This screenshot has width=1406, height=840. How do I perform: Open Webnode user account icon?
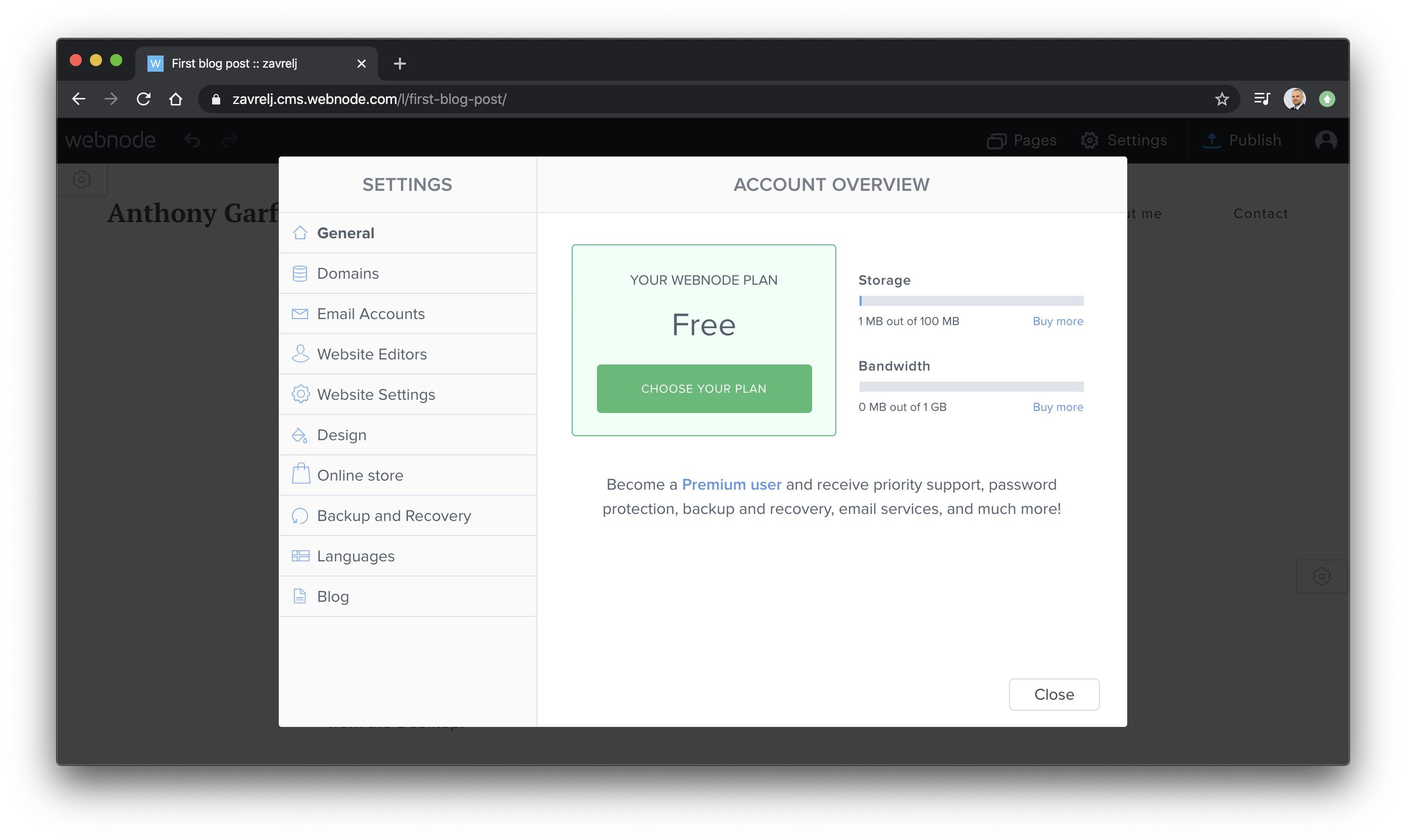(1325, 141)
